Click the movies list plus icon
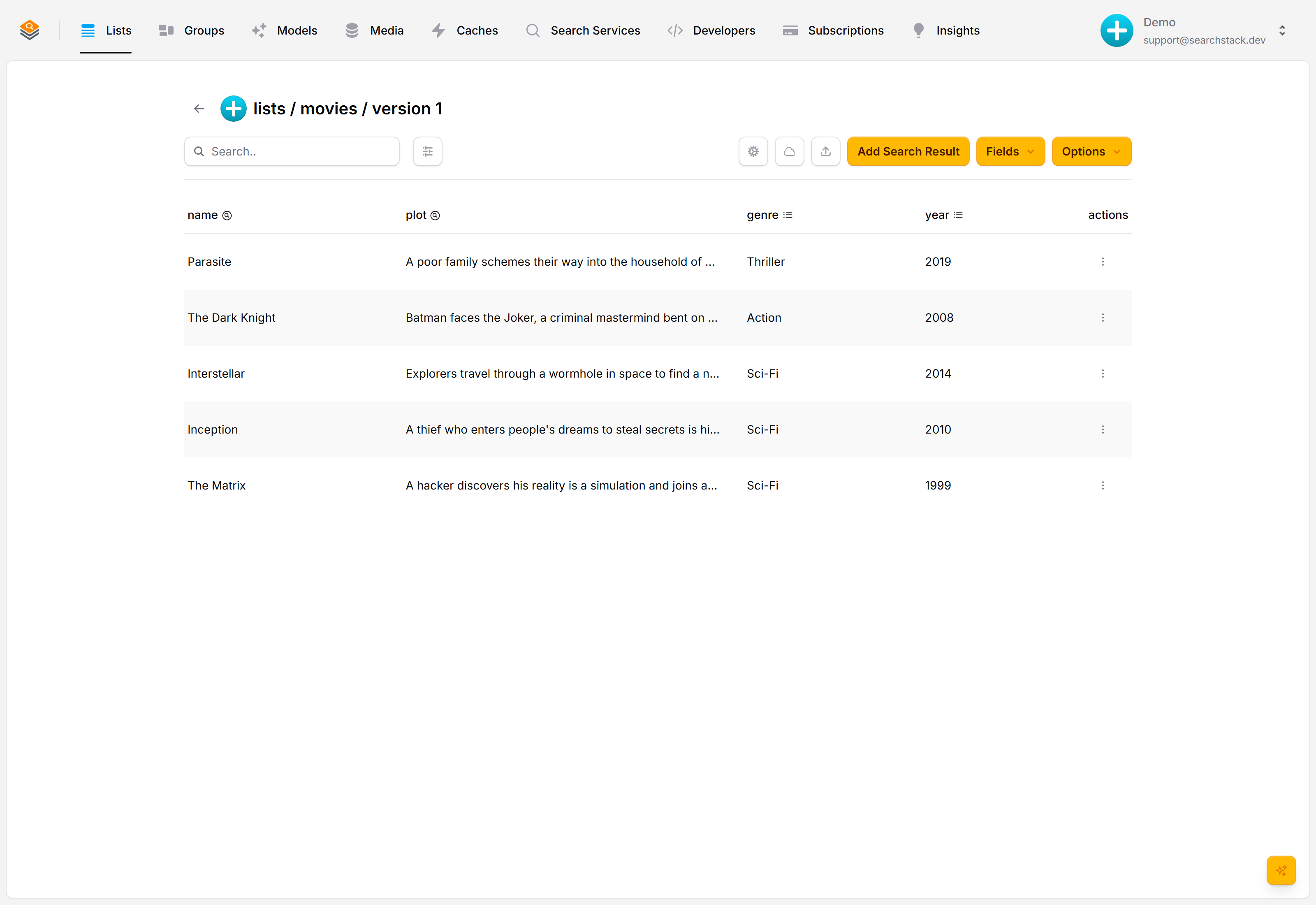 pyautogui.click(x=234, y=108)
